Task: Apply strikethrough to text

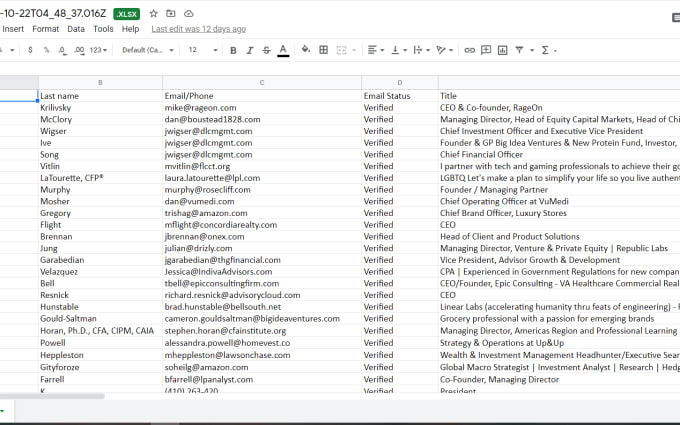Action: point(266,50)
